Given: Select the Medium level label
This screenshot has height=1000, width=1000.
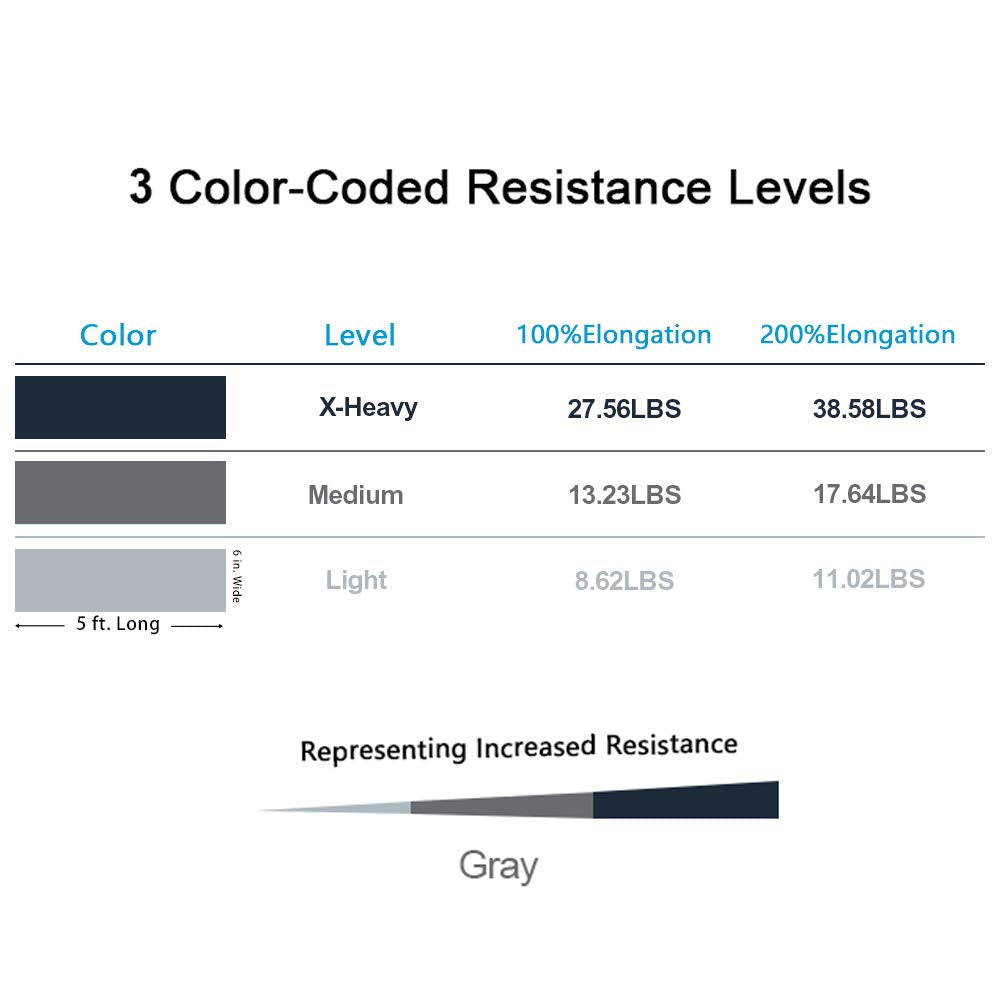Looking at the screenshot, I should (x=356, y=495).
